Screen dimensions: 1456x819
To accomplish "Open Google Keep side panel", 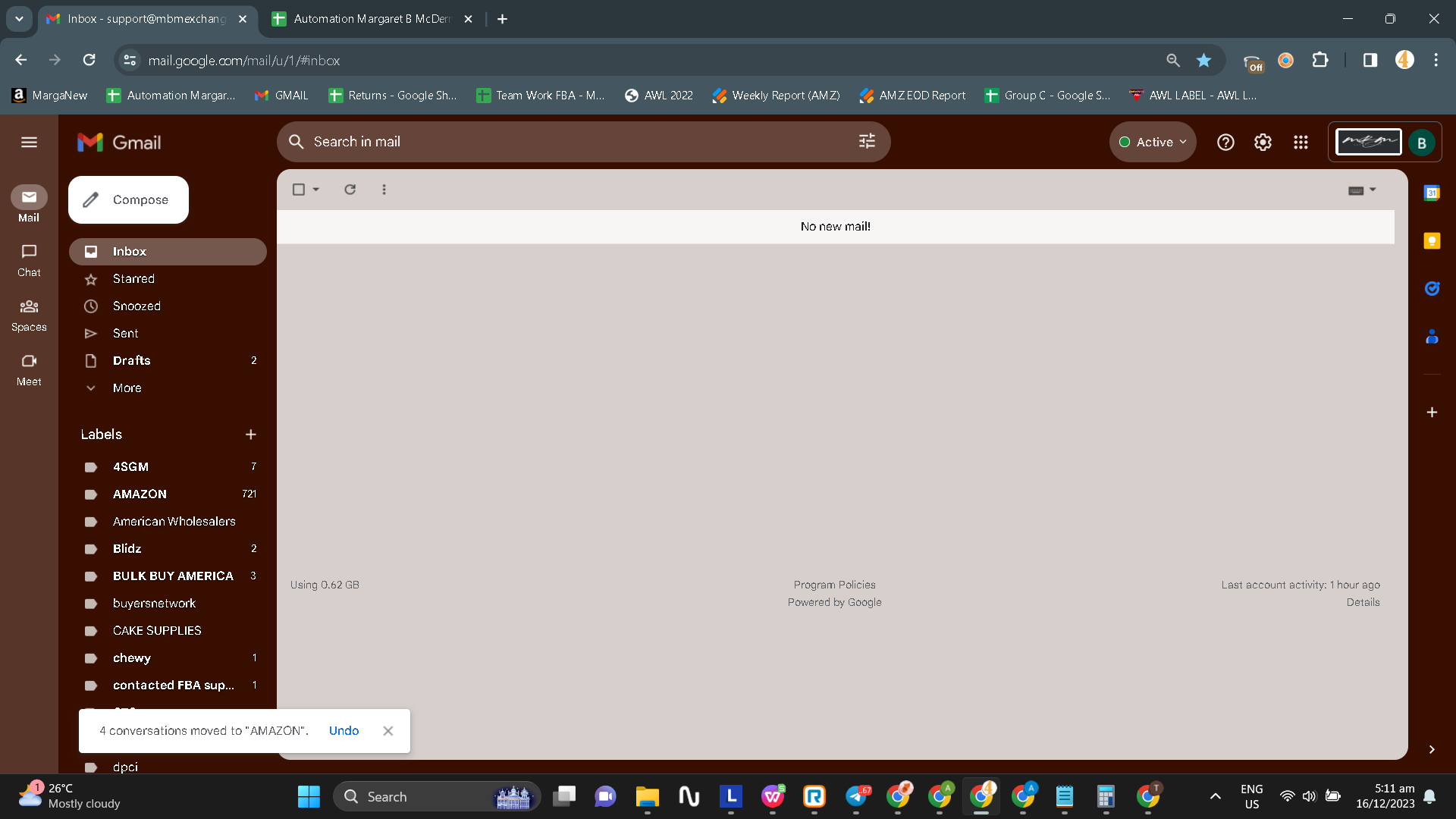I will coord(1432,241).
